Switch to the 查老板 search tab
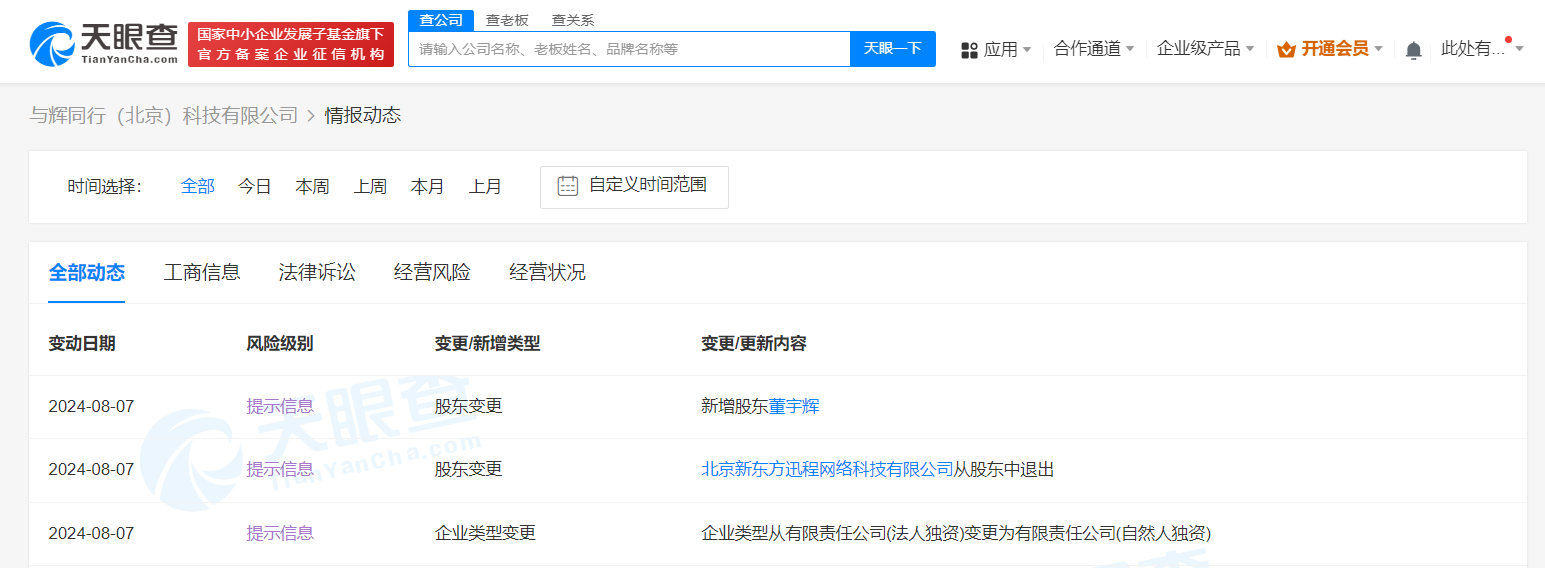Image resolution: width=1545 pixels, height=568 pixels. 507,20
